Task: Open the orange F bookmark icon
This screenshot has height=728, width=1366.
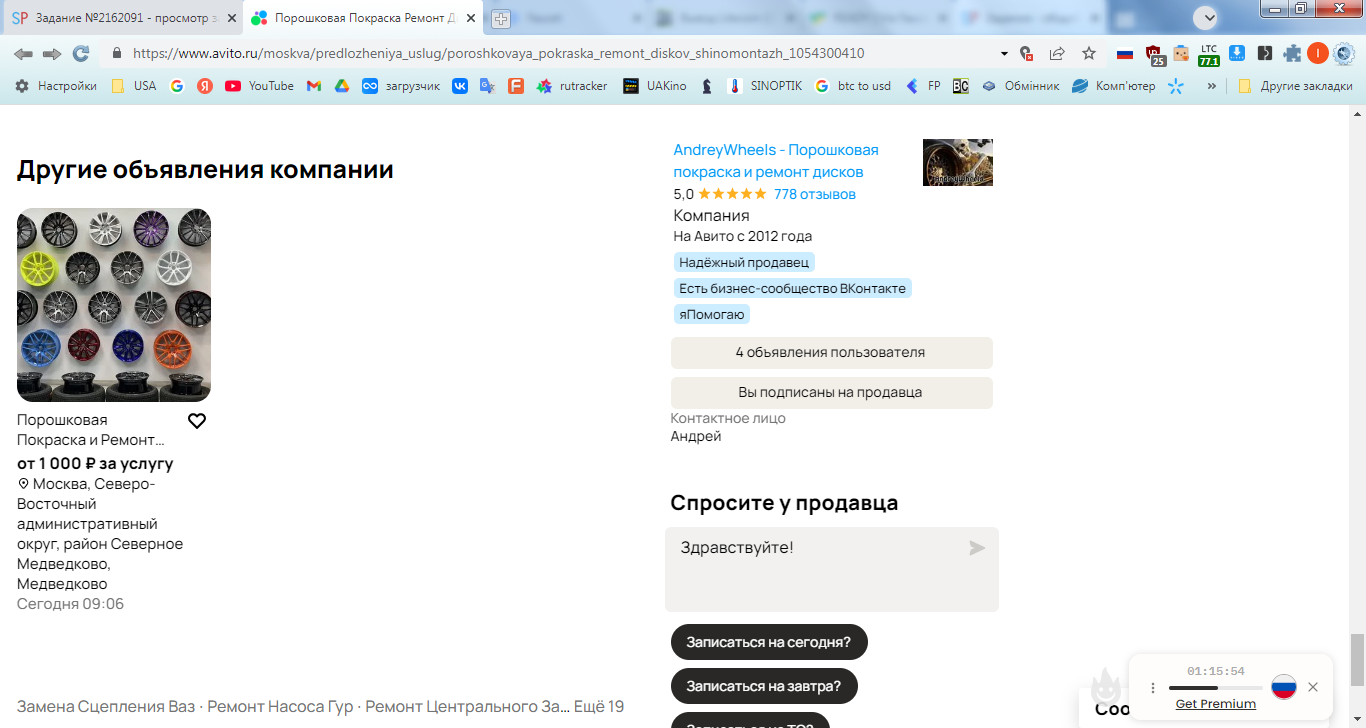Action: [x=515, y=86]
